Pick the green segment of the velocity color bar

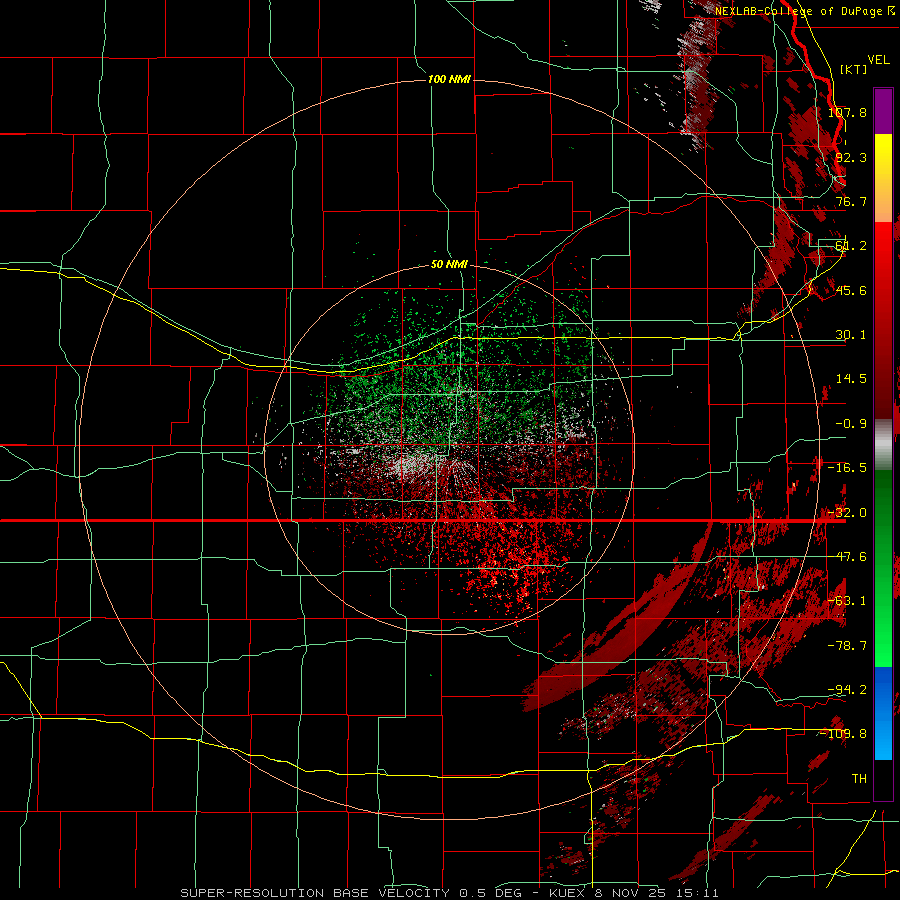(883, 568)
